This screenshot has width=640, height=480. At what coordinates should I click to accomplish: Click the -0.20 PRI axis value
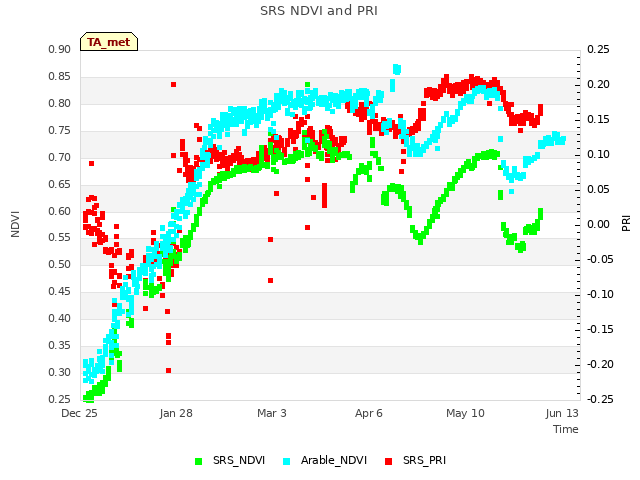600,364
